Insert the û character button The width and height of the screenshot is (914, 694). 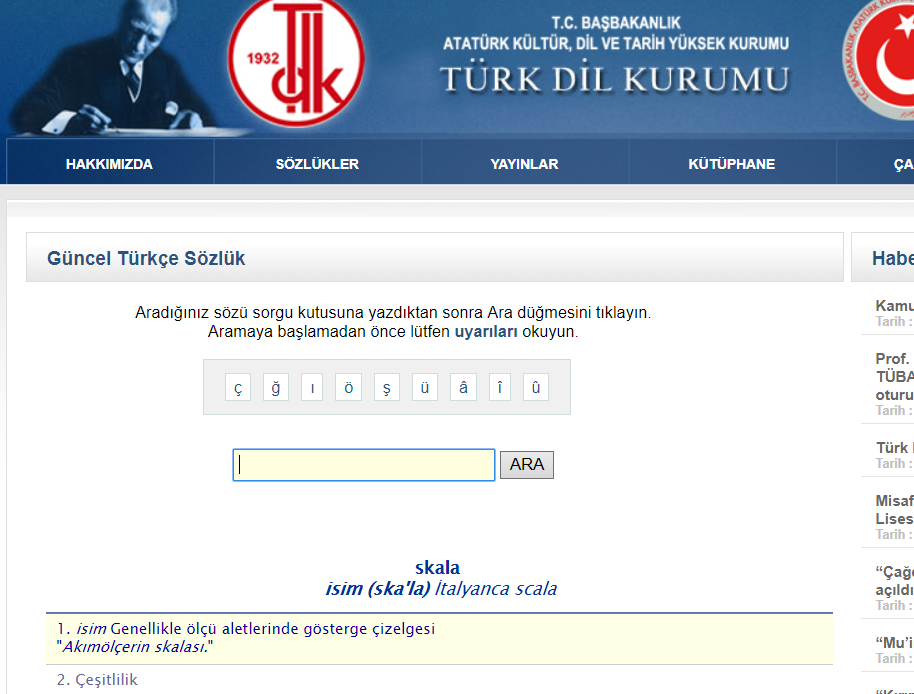(x=536, y=387)
